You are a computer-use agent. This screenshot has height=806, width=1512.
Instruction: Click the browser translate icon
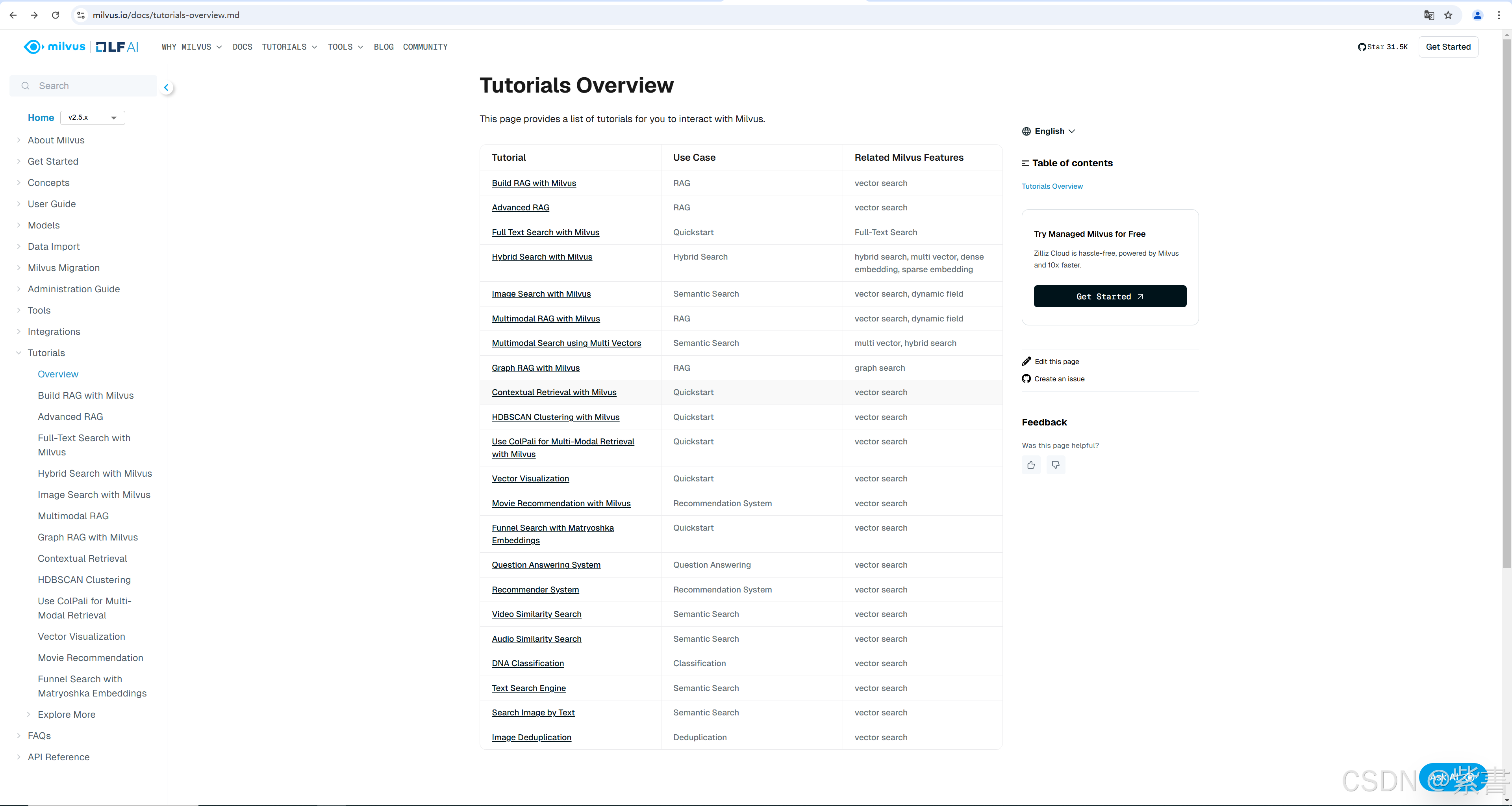1429,15
